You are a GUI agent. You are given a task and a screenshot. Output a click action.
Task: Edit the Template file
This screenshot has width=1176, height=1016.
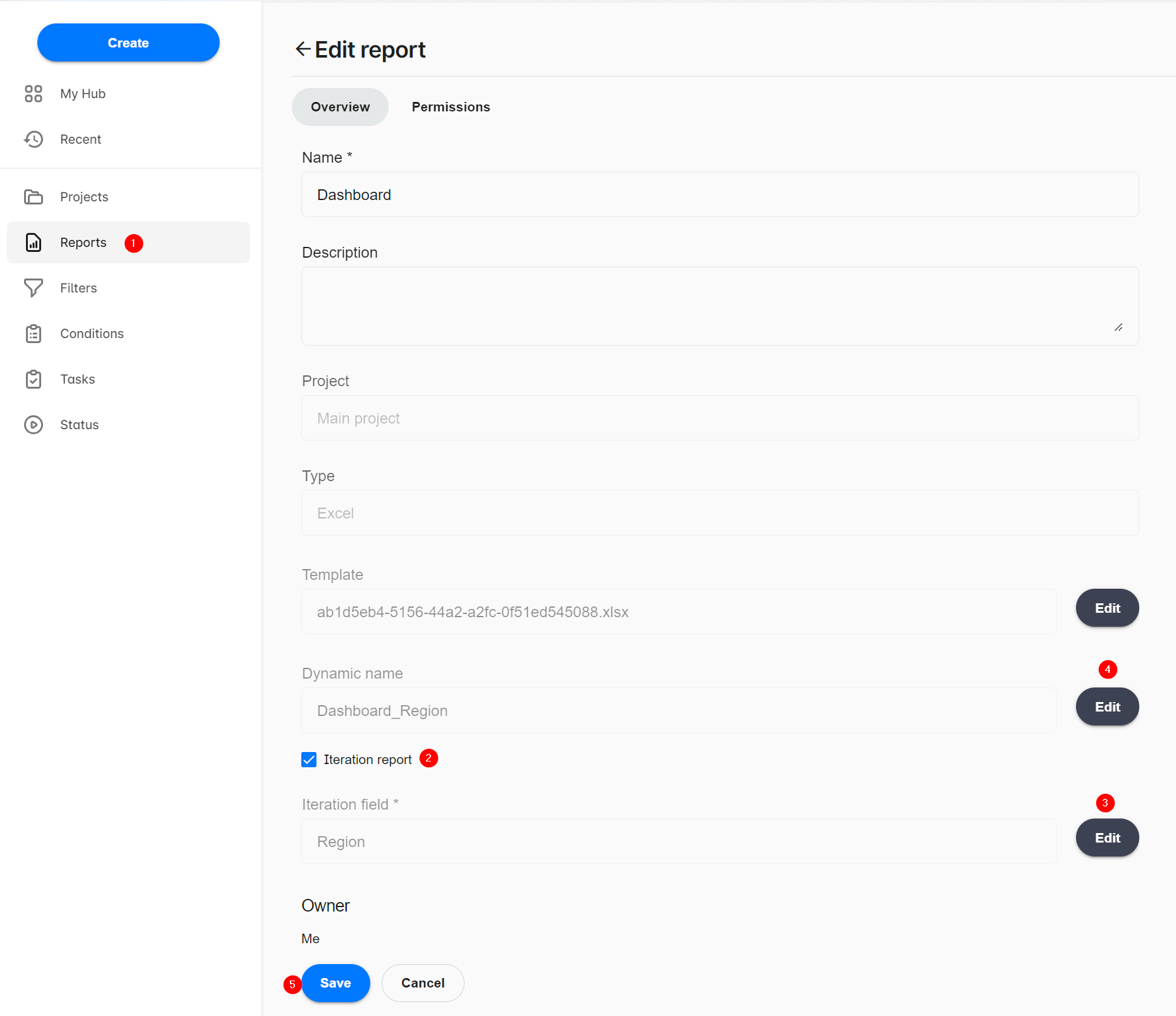coord(1107,608)
